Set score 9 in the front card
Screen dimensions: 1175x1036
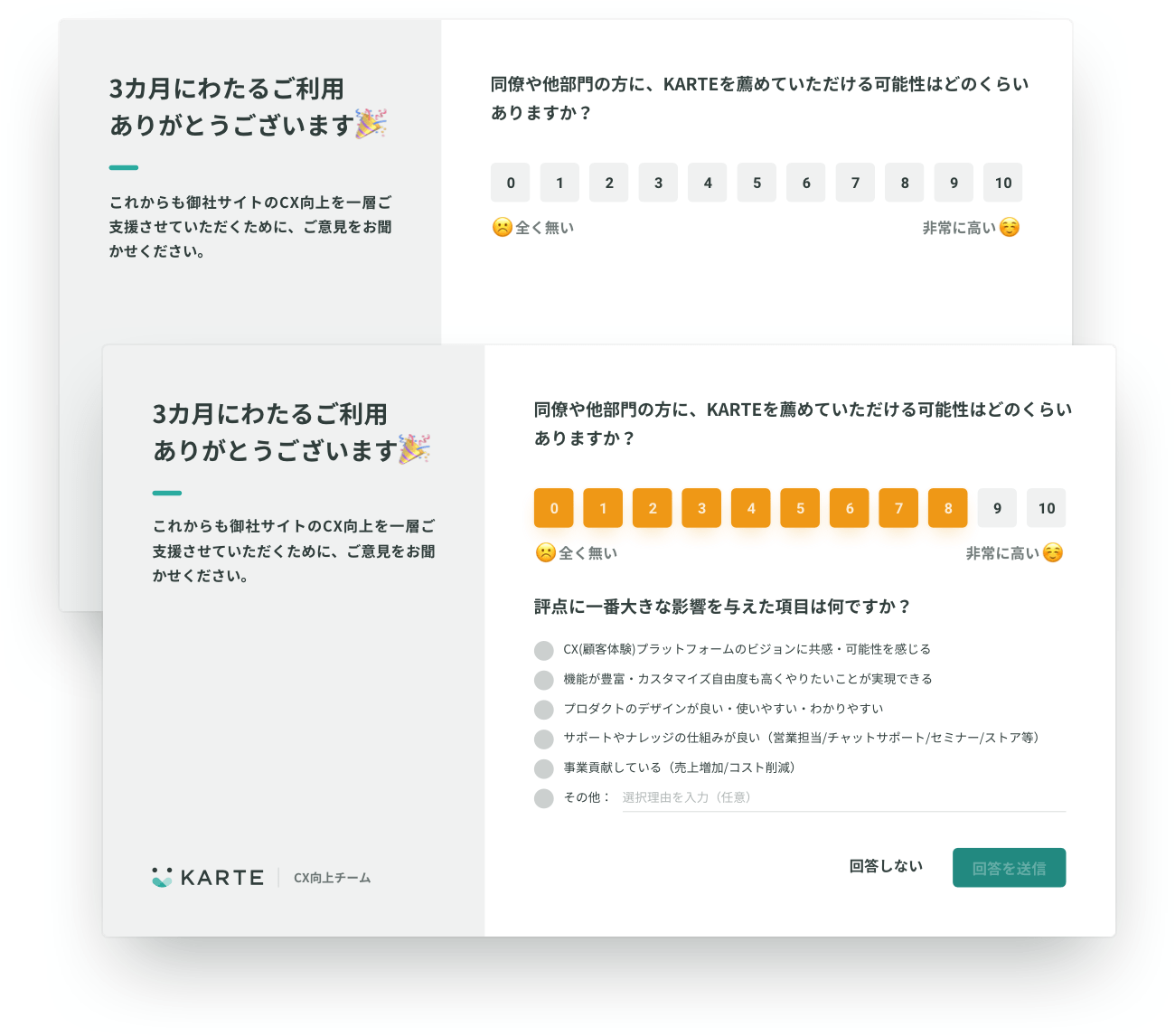997,508
